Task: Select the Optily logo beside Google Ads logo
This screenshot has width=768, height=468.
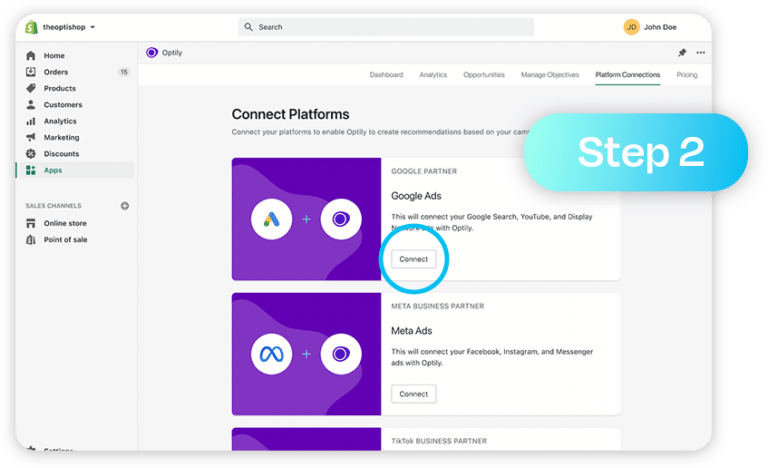Action: pyautogui.click(x=341, y=219)
